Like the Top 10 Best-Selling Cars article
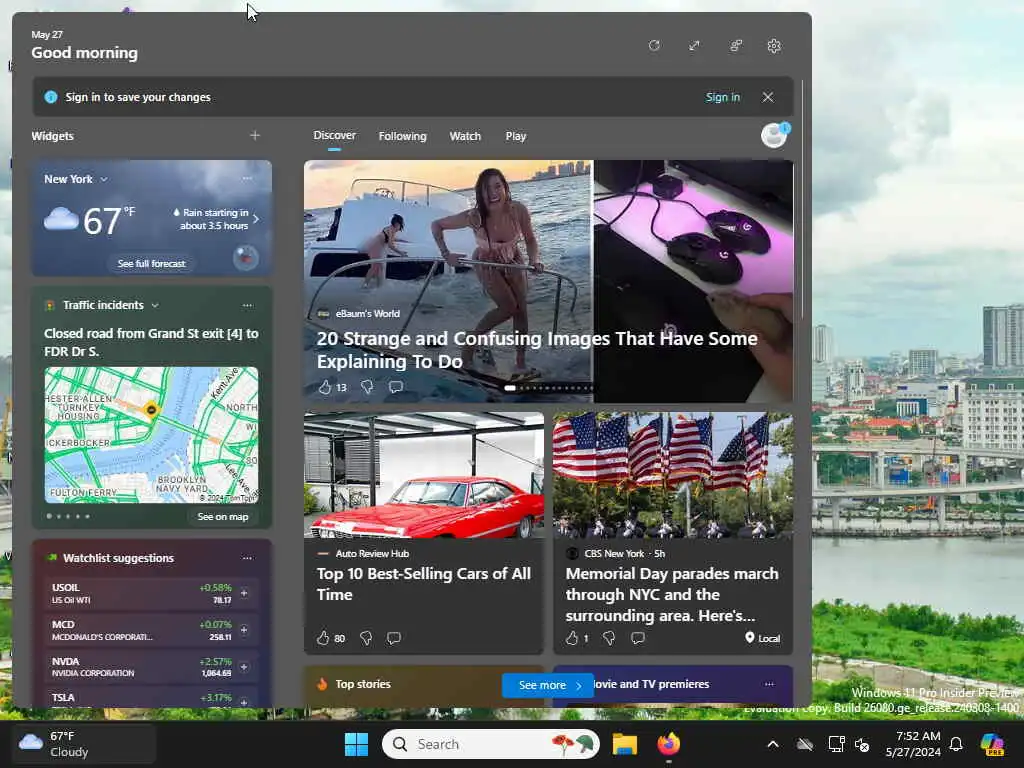 pos(323,638)
